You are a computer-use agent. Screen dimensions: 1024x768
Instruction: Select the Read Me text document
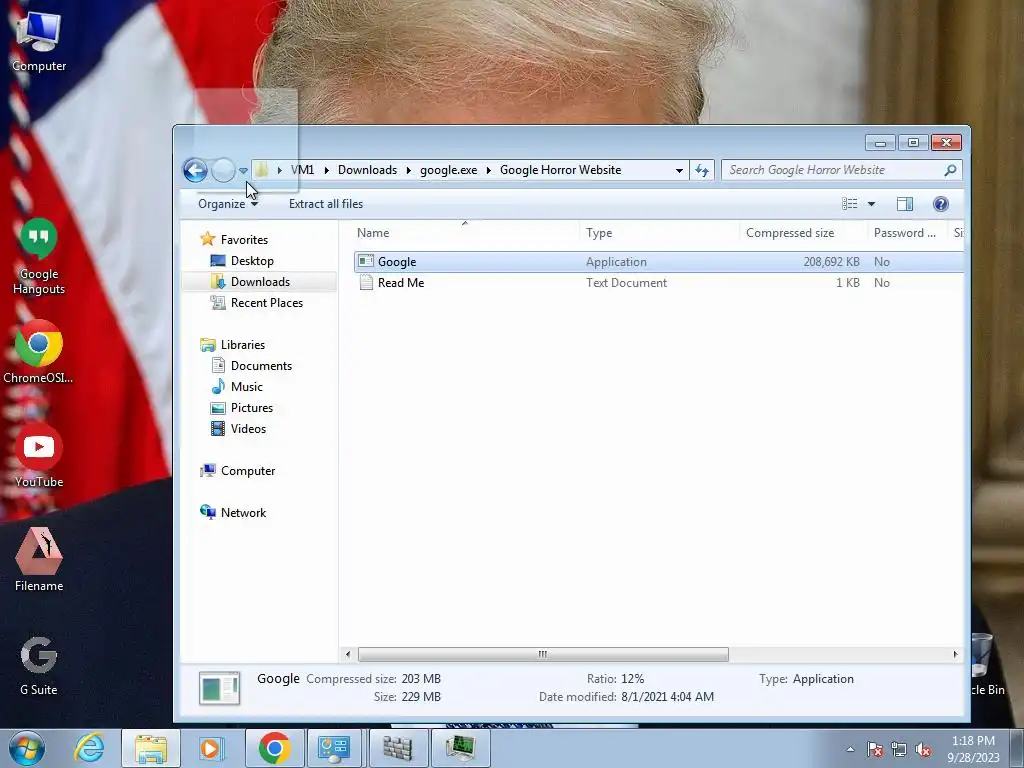pyautogui.click(x=658, y=283)
